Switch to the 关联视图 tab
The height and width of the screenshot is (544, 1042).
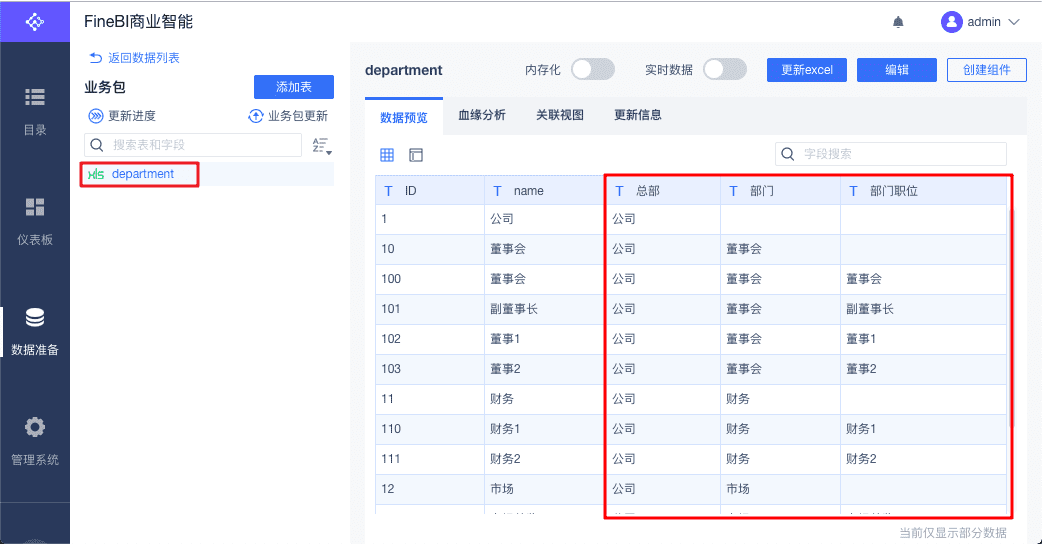[559, 115]
